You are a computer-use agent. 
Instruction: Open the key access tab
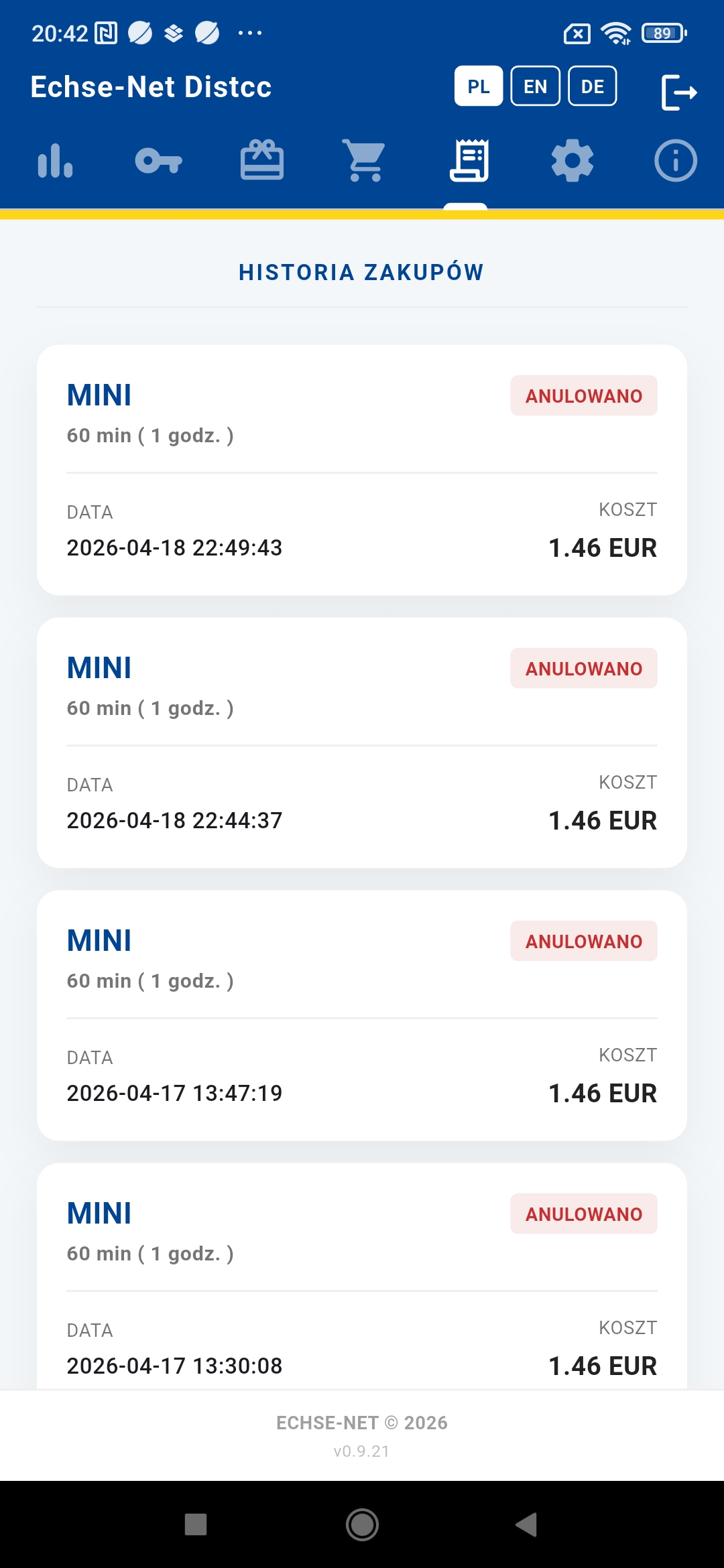tap(158, 161)
